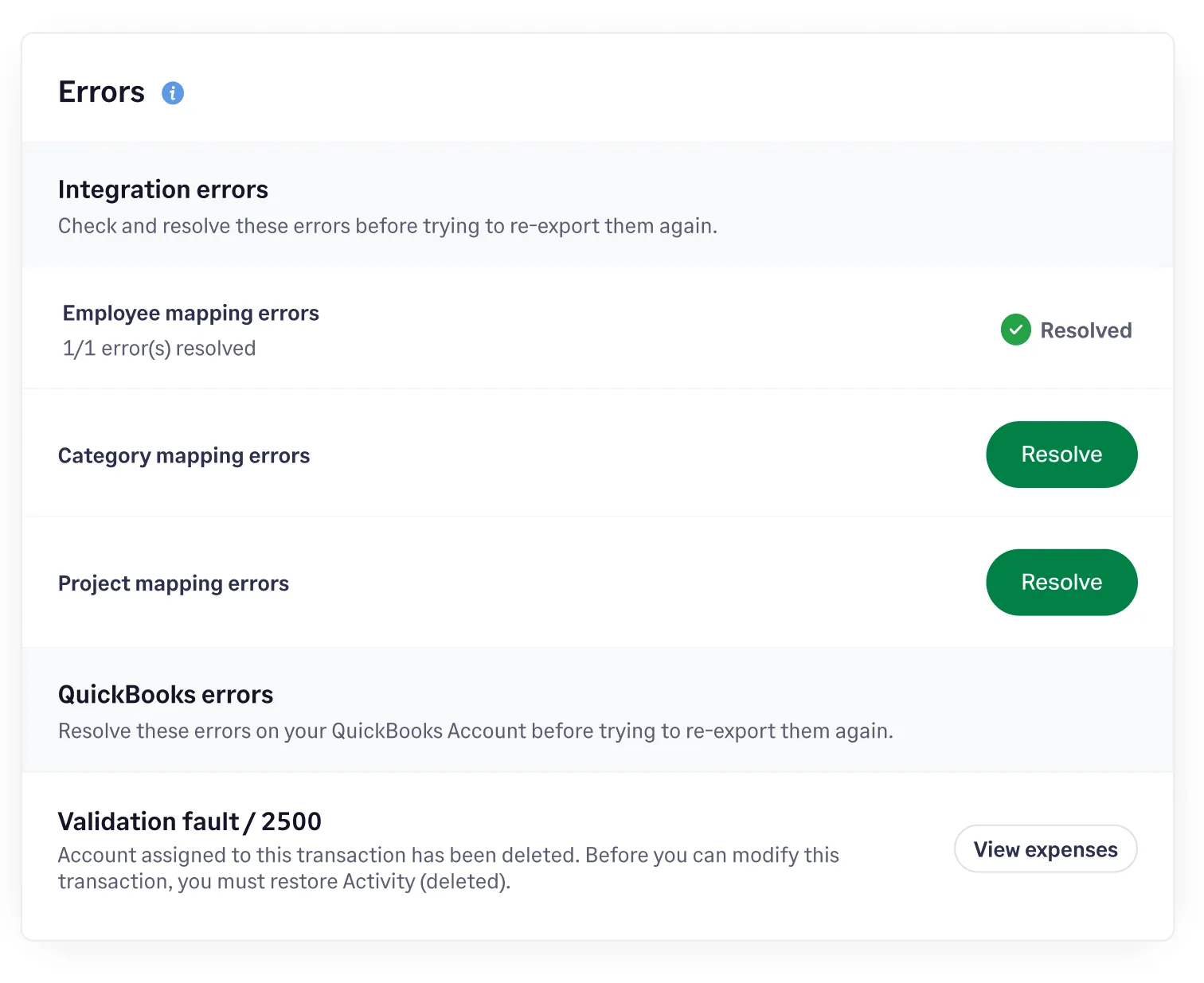
Task: Click the Validation fault description text
Action: [x=448, y=868]
